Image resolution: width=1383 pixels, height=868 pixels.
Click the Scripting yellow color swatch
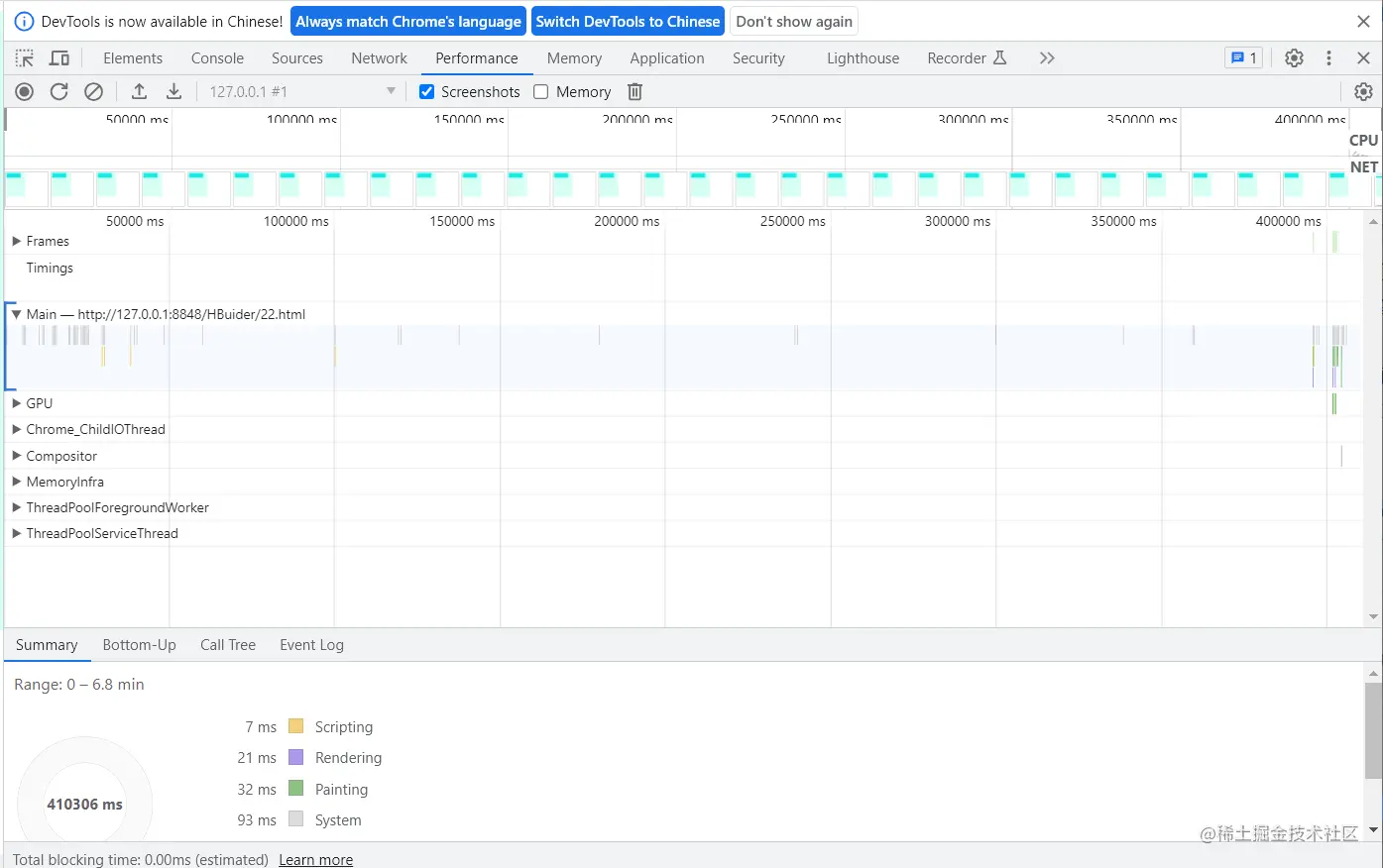click(295, 726)
